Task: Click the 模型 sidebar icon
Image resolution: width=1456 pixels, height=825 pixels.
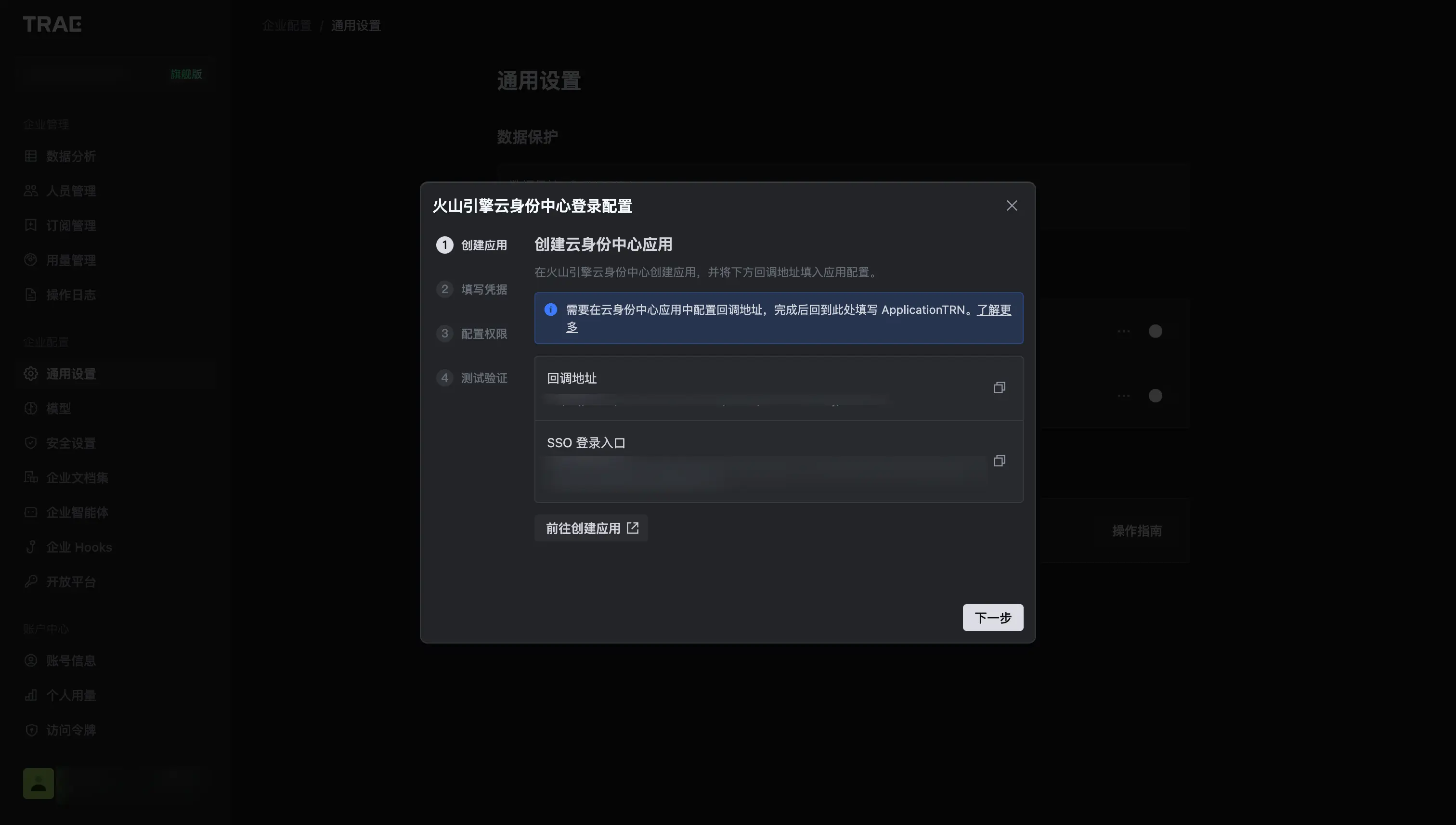Action: click(31, 409)
